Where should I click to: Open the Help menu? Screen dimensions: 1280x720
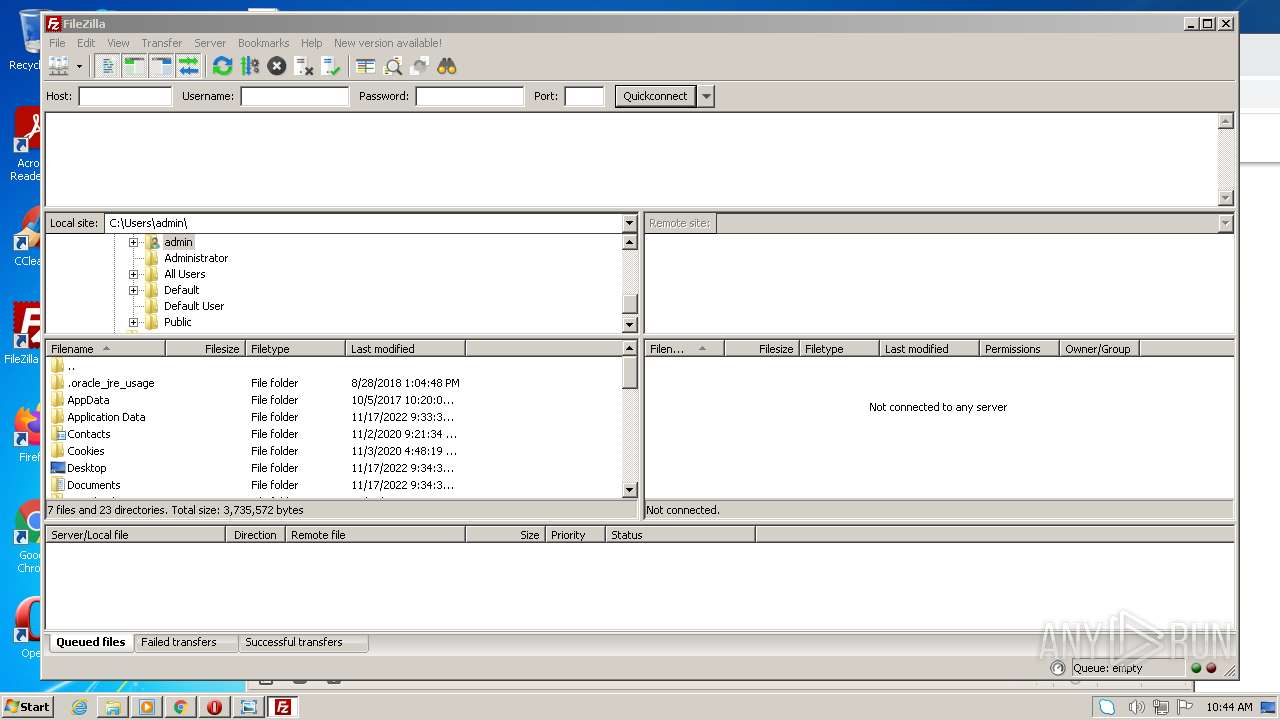click(x=312, y=43)
